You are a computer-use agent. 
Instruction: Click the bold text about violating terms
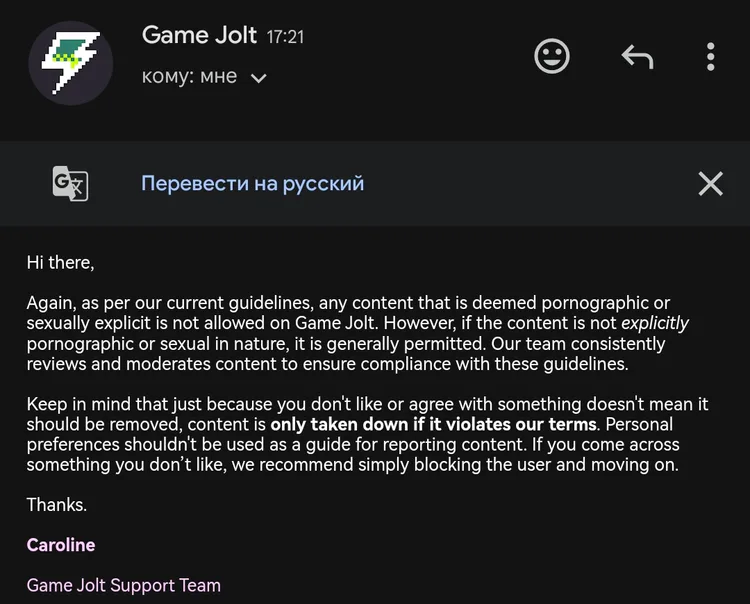pyautogui.click(x=433, y=424)
